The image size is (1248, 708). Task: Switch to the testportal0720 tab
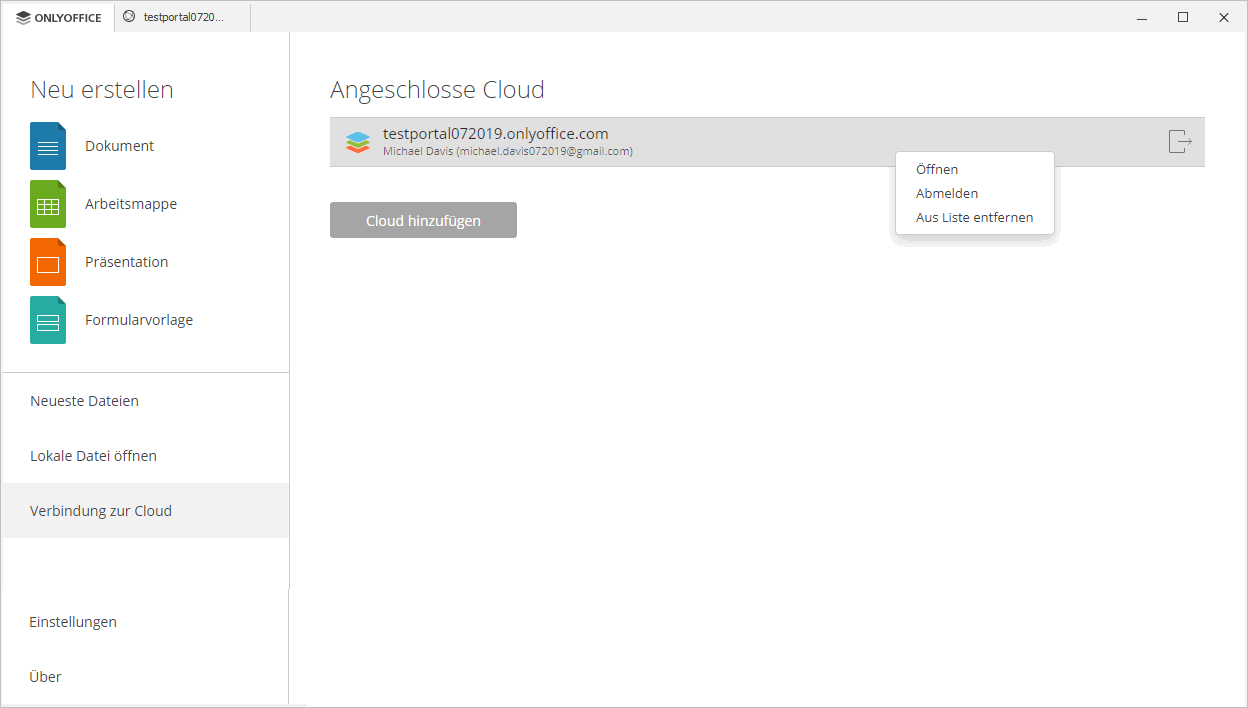click(182, 17)
